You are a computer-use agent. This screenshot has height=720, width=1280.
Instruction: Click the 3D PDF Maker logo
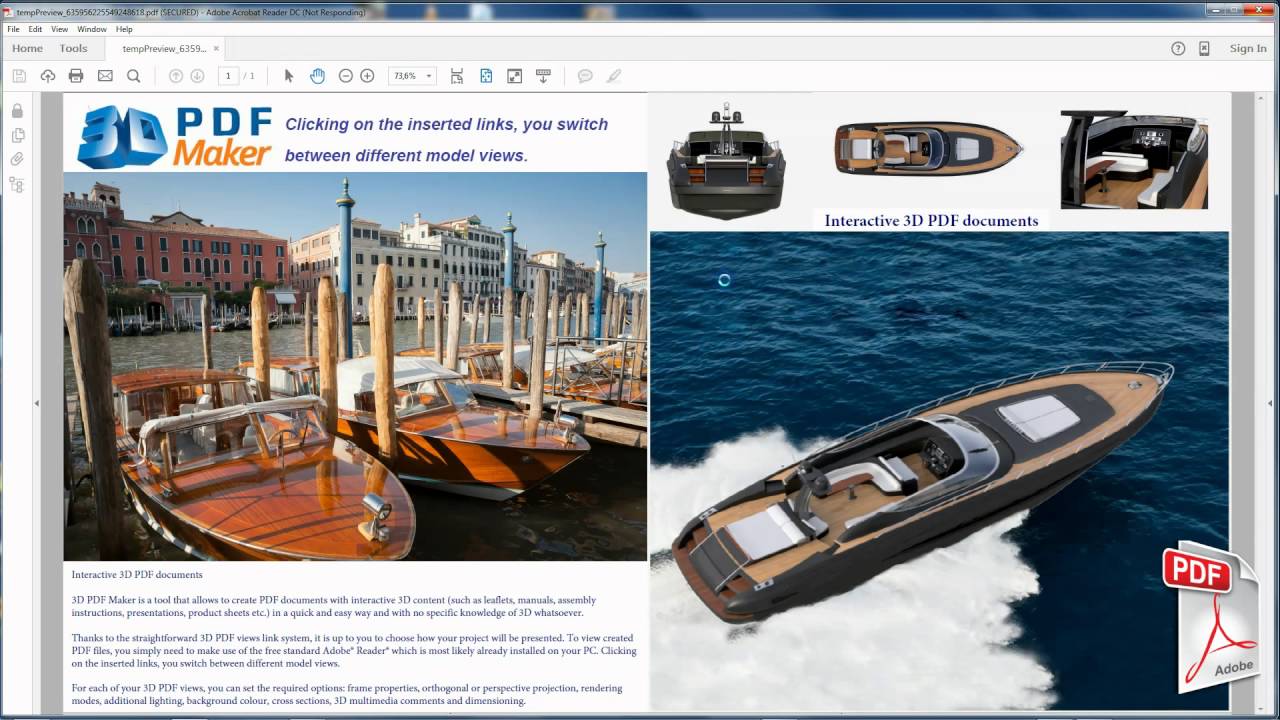(x=174, y=136)
